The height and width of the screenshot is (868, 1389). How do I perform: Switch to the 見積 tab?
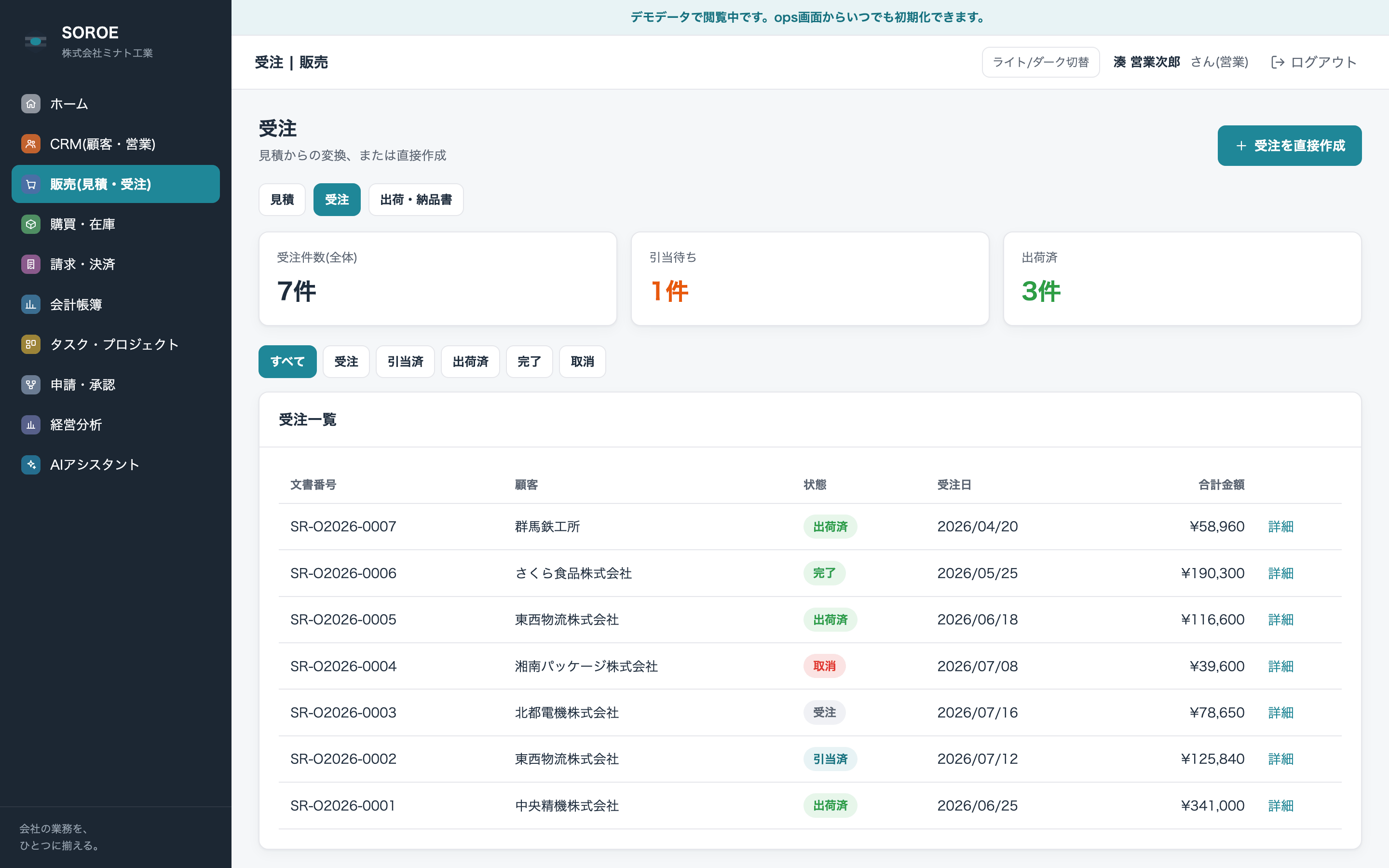(x=282, y=200)
